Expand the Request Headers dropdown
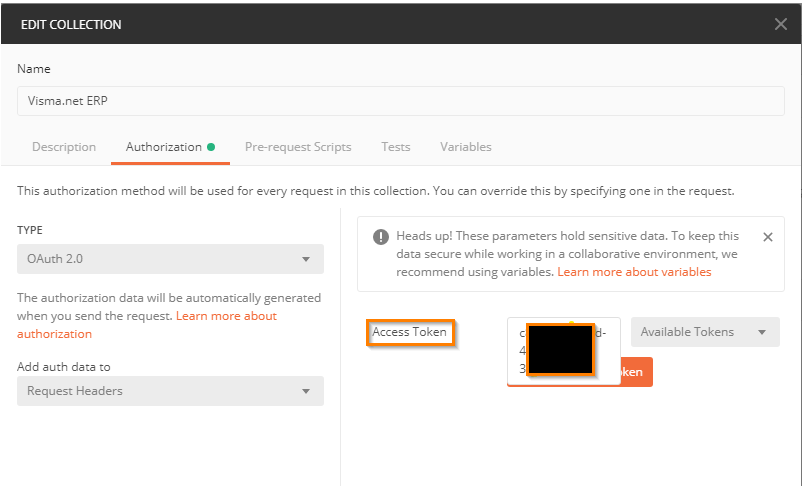The image size is (803, 486). point(171,391)
